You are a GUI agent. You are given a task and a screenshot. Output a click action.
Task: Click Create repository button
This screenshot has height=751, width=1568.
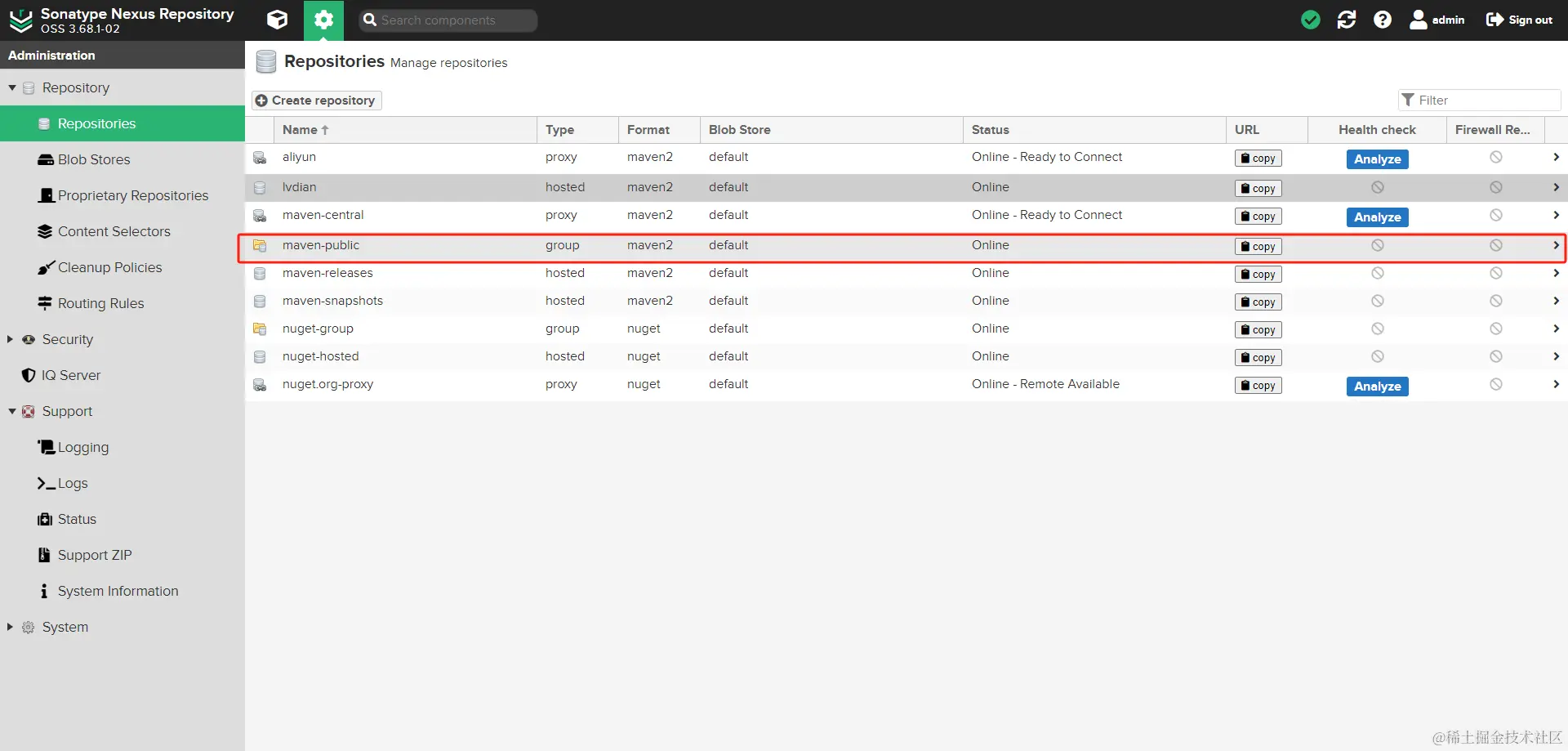[316, 100]
